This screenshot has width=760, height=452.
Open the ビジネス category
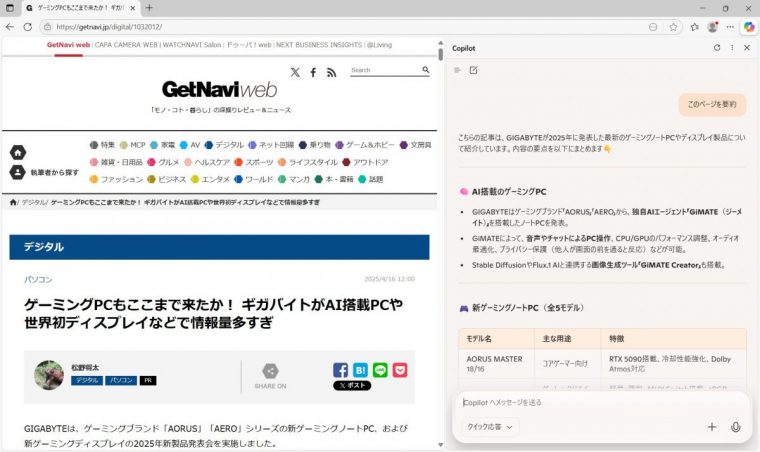(167, 179)
